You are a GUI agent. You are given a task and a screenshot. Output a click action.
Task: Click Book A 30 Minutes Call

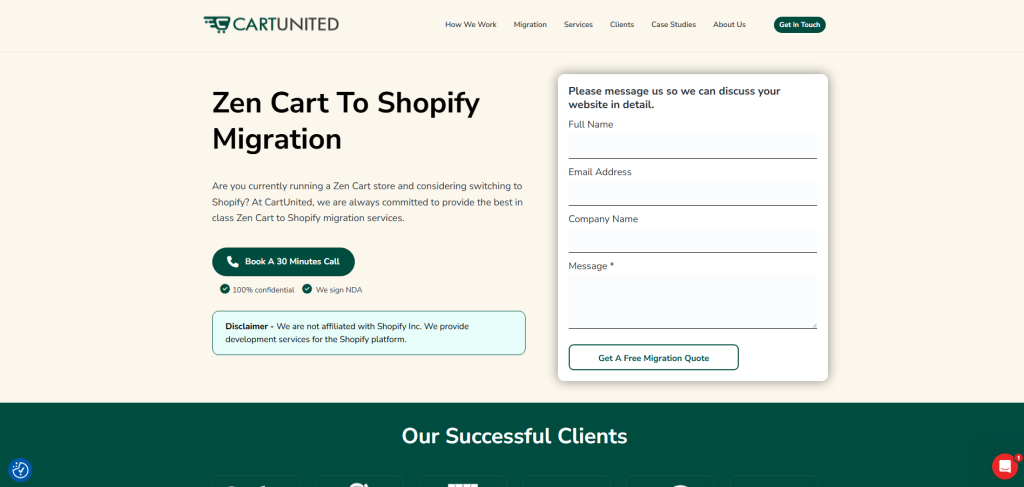pyautogui.click(x=283, y=262)
